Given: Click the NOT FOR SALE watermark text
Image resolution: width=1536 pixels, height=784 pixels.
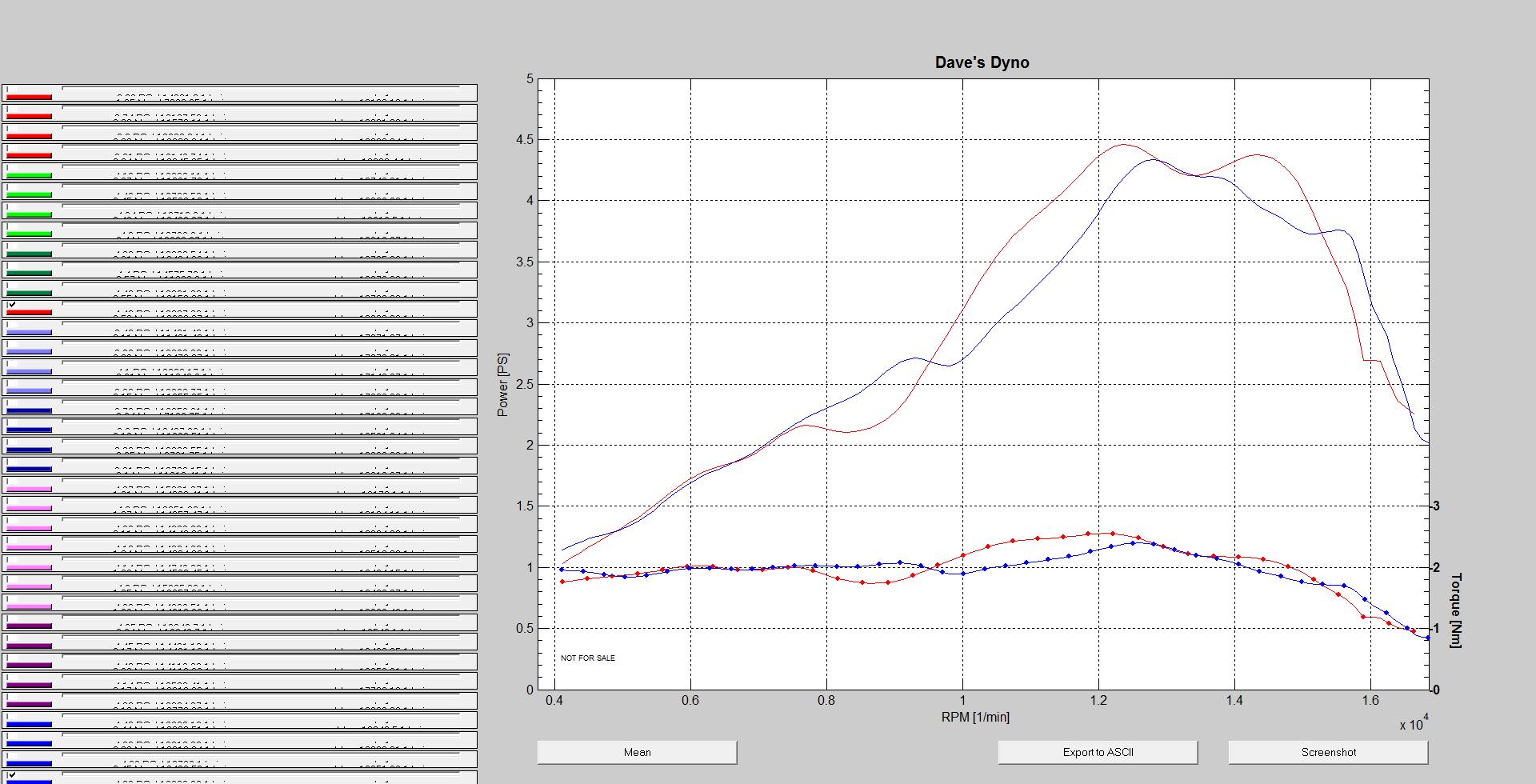Looking at the screenshot, I should coord(588,658).
